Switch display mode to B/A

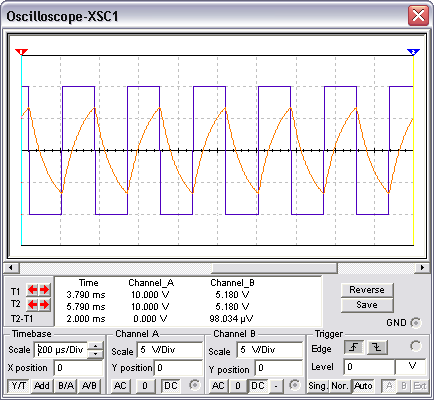[66, 386]
